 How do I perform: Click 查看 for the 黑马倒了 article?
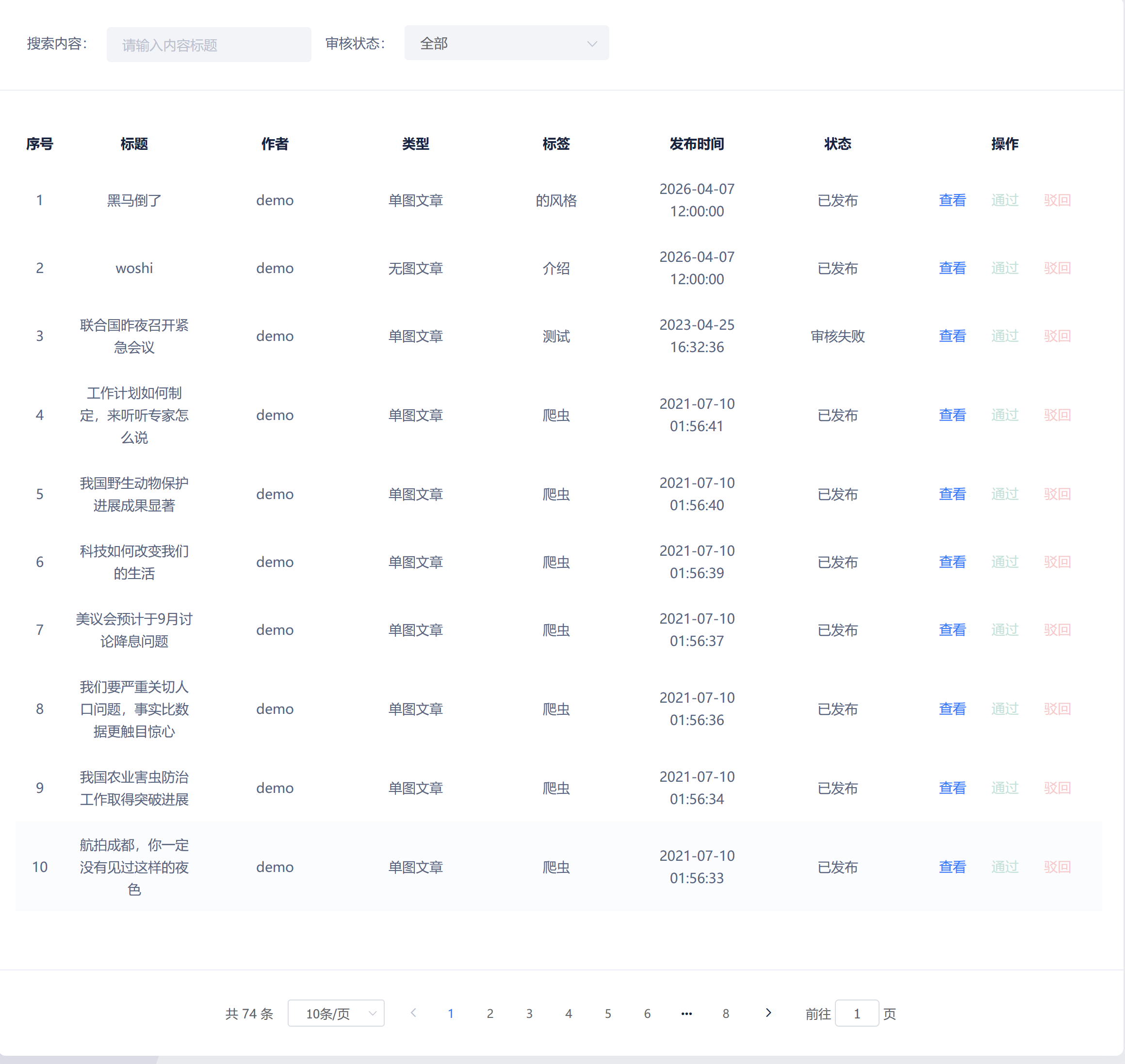point(952,200)
